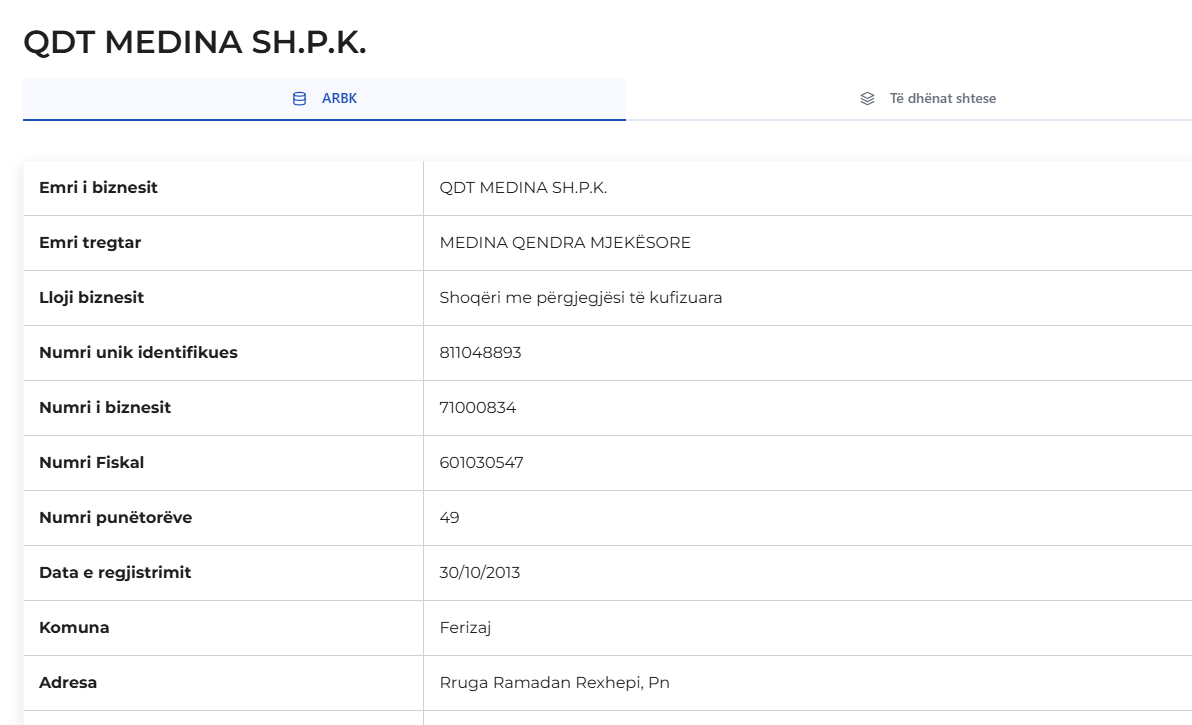This screenshot has width=1192, height=725.
Task: Select the label Emri tregtar
Action: pos(90,242)
